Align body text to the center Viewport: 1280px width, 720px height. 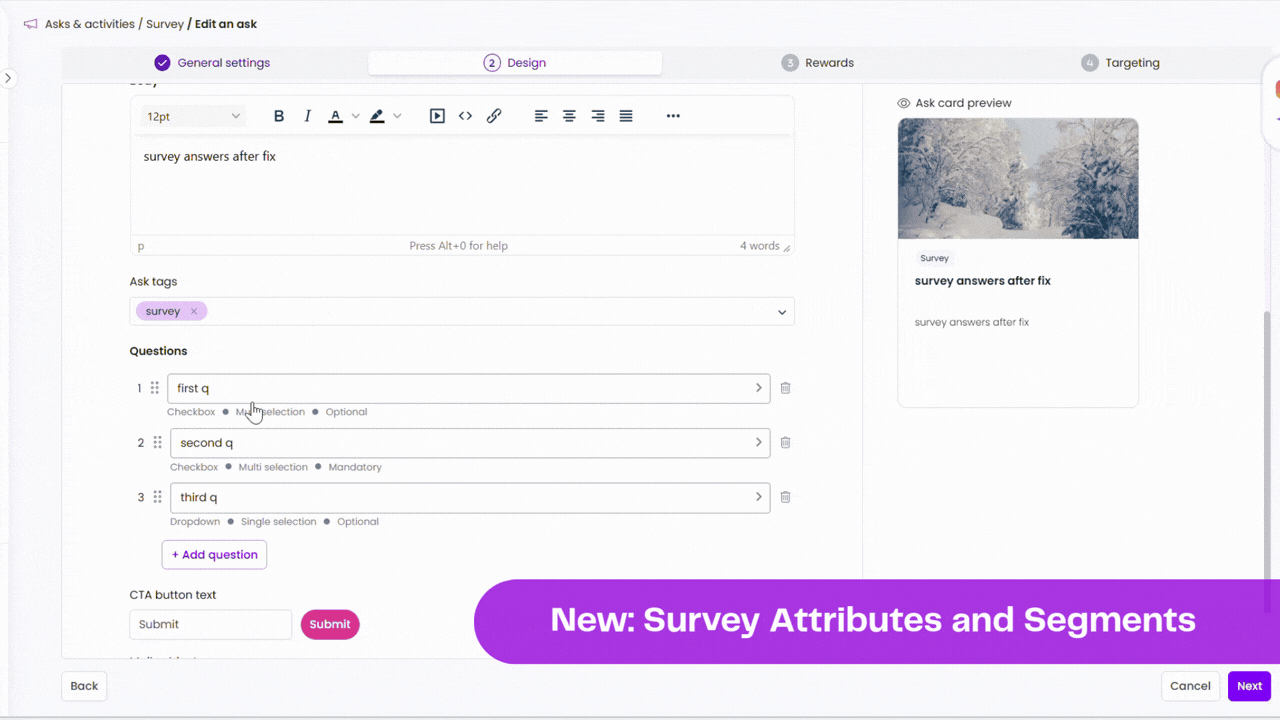point(569,115)
